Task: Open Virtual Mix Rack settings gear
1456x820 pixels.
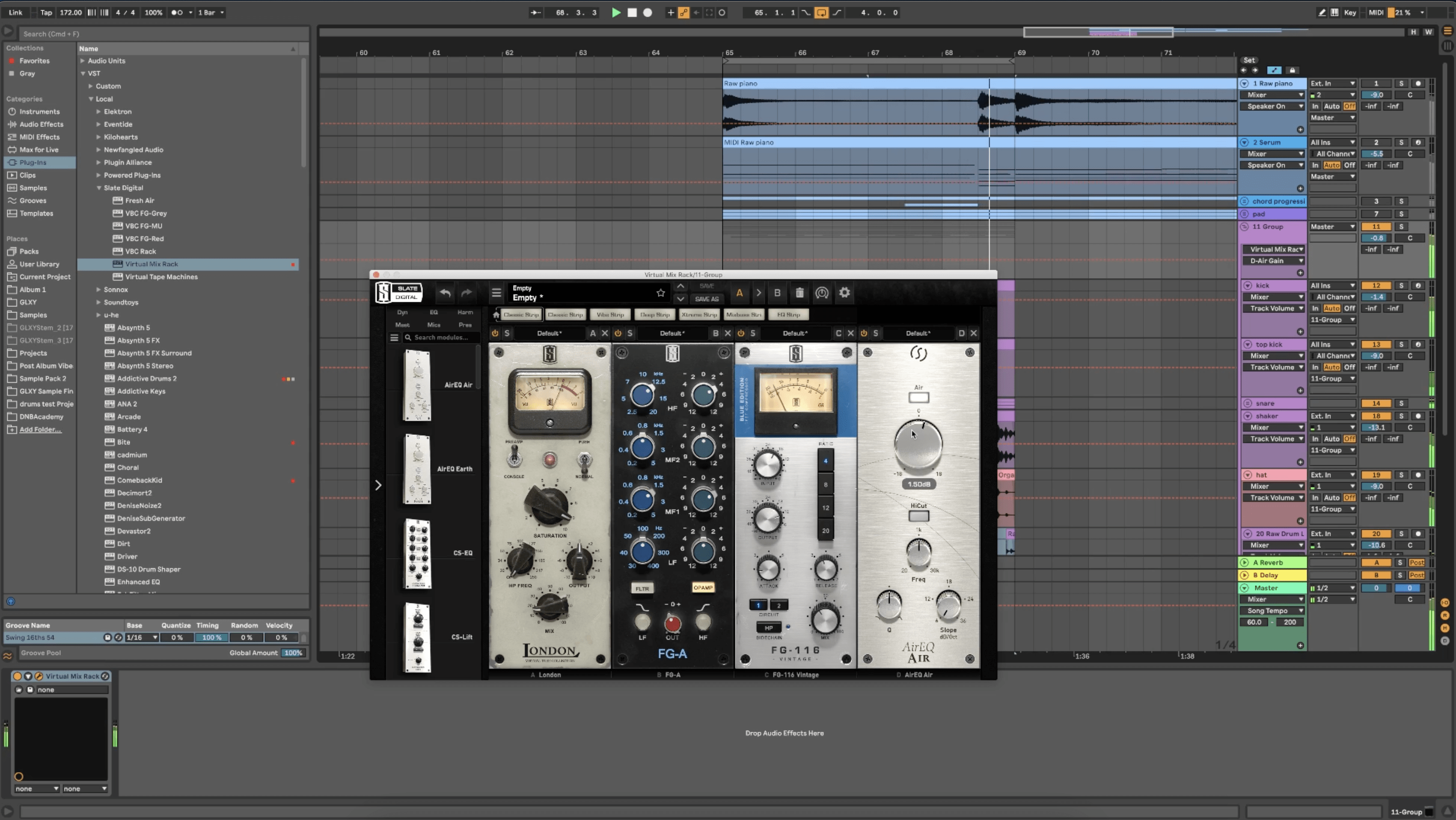Action: (844, 293)
